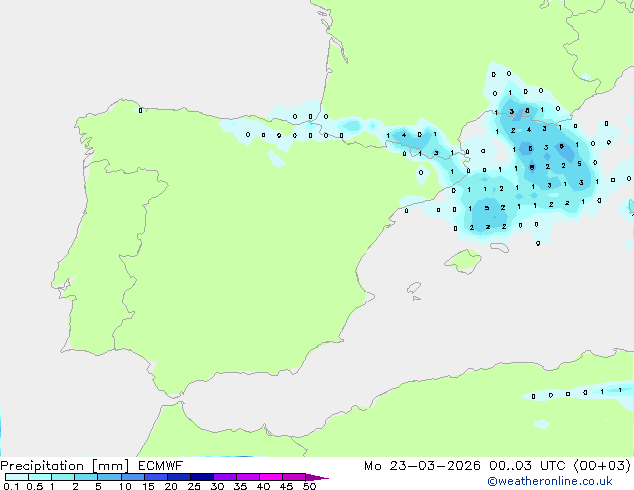Viewport: 634px width, 490px height.
Task: Click the date text 'Mo 23-03-2026'
Action: tap(422, 466)
